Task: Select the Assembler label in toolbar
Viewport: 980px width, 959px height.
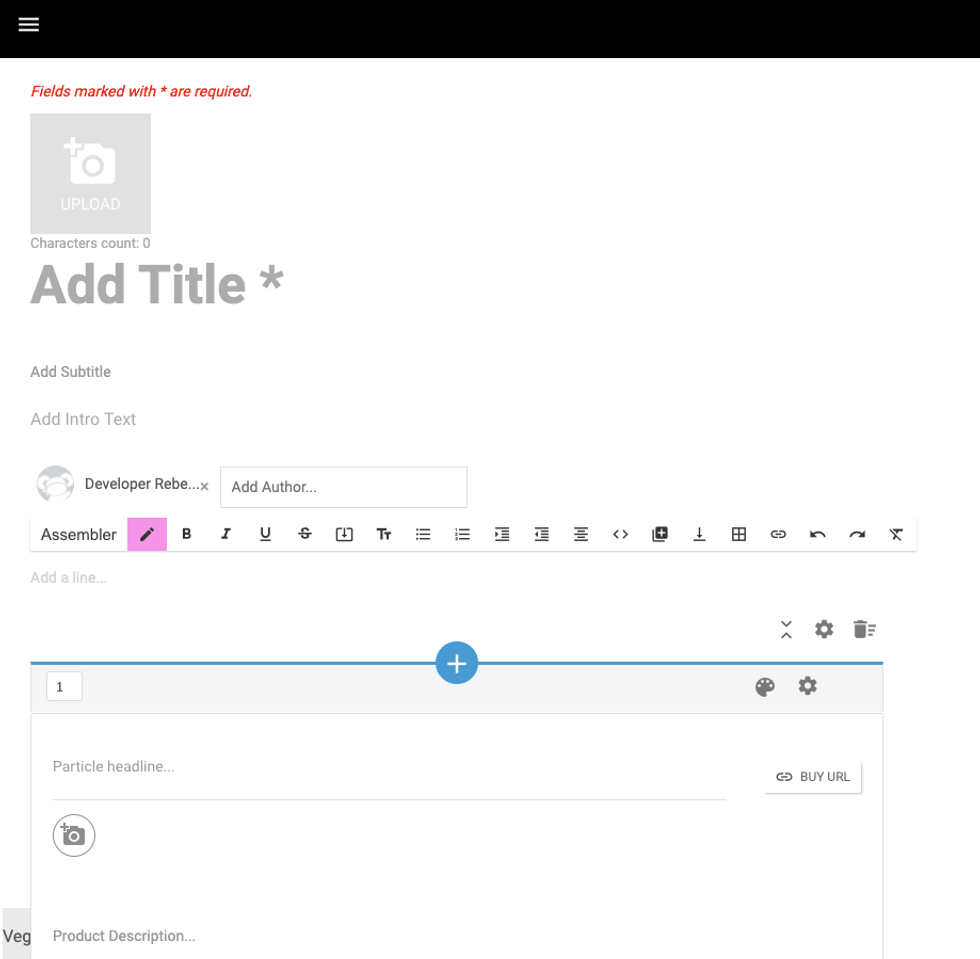Action: 79,535
